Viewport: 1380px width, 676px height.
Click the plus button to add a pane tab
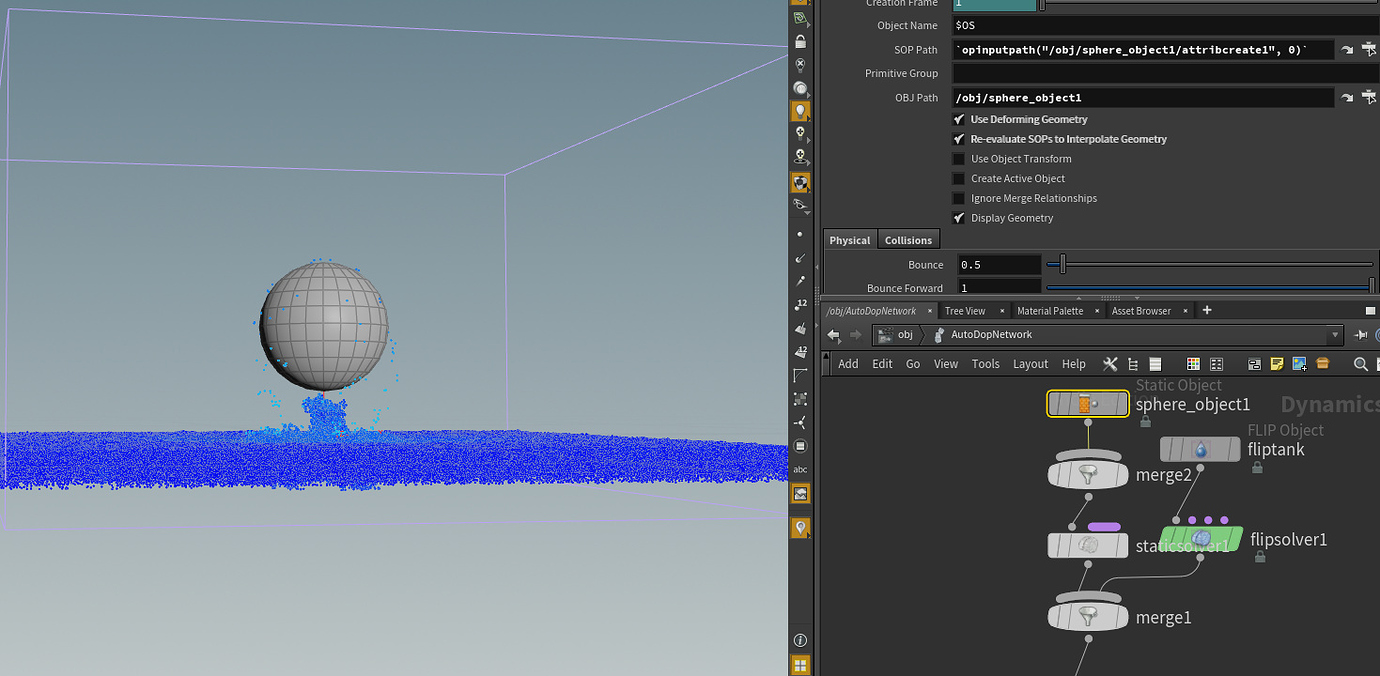tap(1206, 310)
